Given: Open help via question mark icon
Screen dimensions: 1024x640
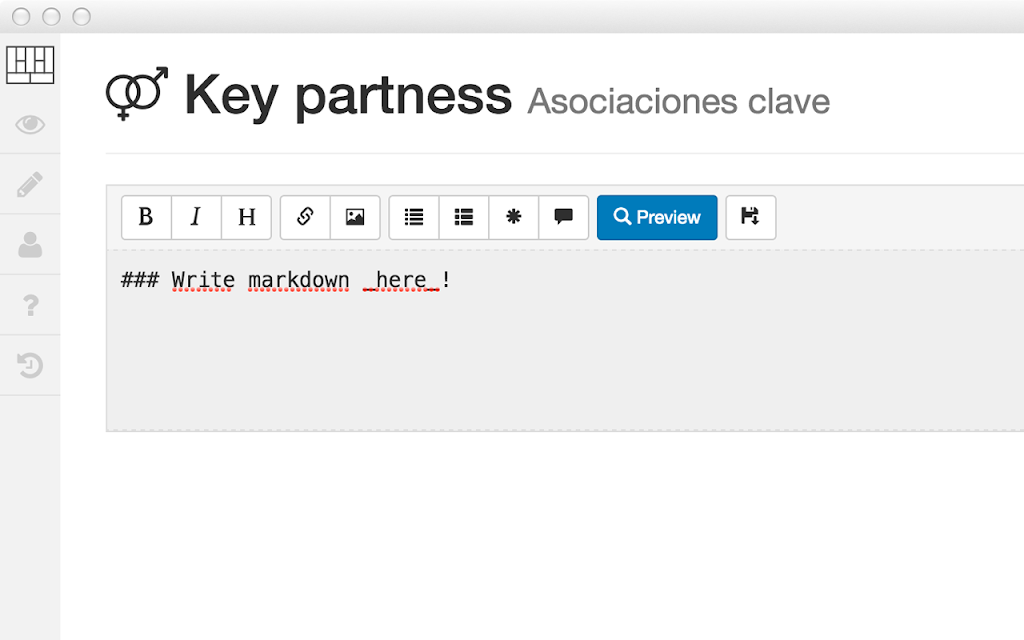Looking at the screenshot, I should [31, 306].
